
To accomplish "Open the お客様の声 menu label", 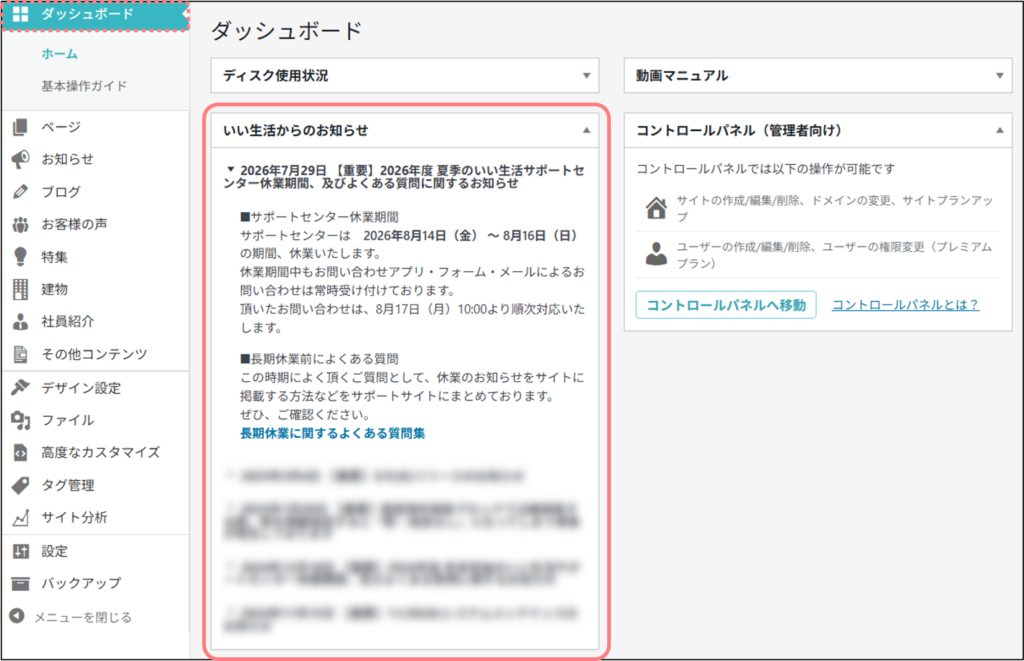I will tap(74, 224).
